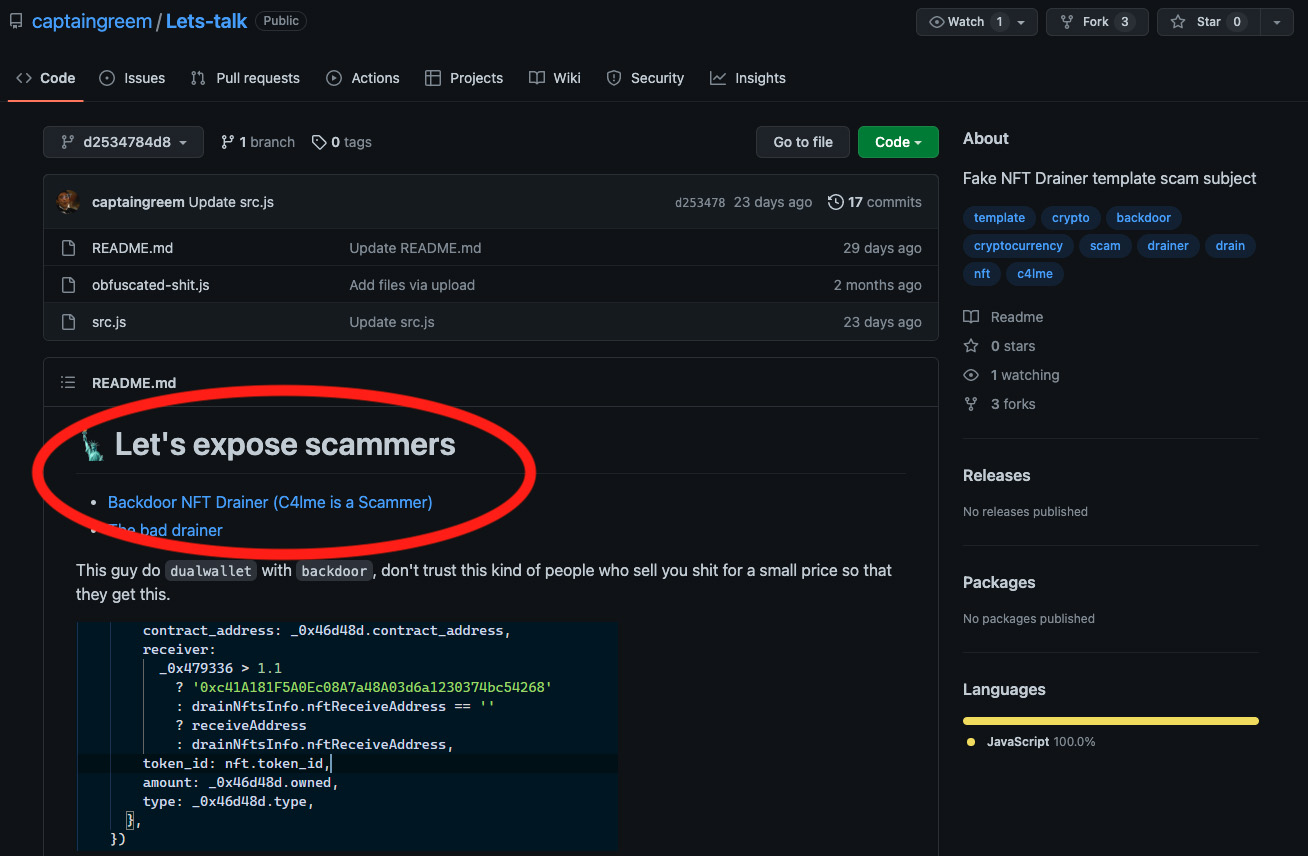
Task: Open the Actions tab
Action: pyautogui.click(x=363, y=78)
